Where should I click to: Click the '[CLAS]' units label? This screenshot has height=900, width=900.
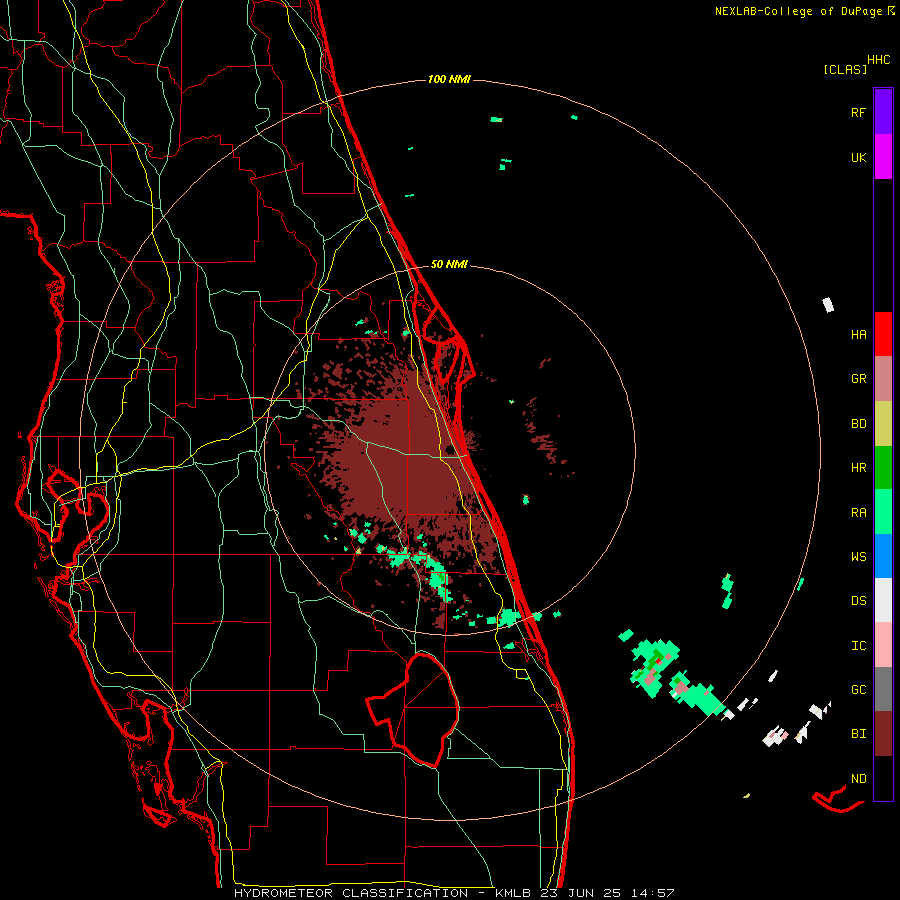845,69
